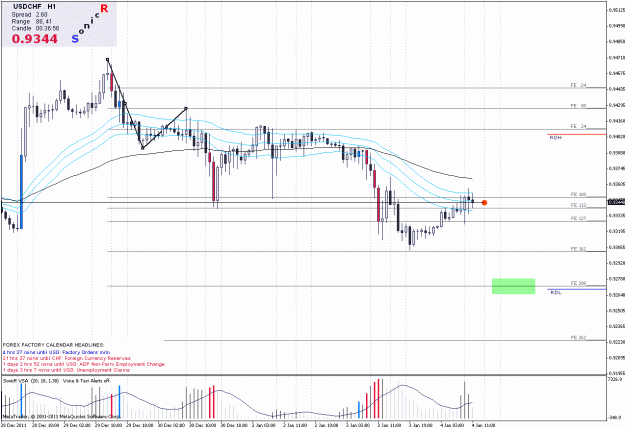
Task: Click the FE 262 Fibonacci level label
Action: coord(578,337)
